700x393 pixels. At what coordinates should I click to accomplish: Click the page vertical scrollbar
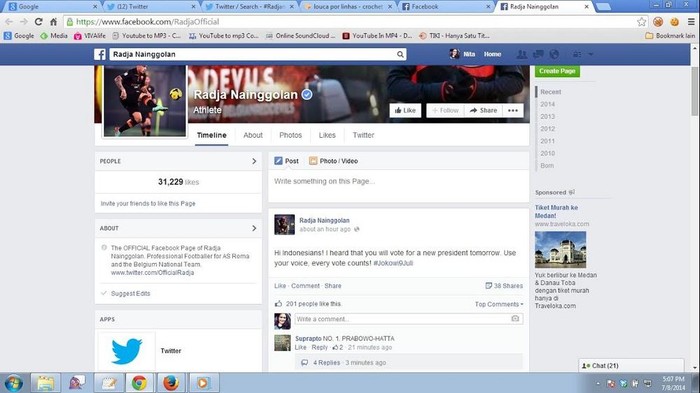pyautogui.click(x=695, y=91)
